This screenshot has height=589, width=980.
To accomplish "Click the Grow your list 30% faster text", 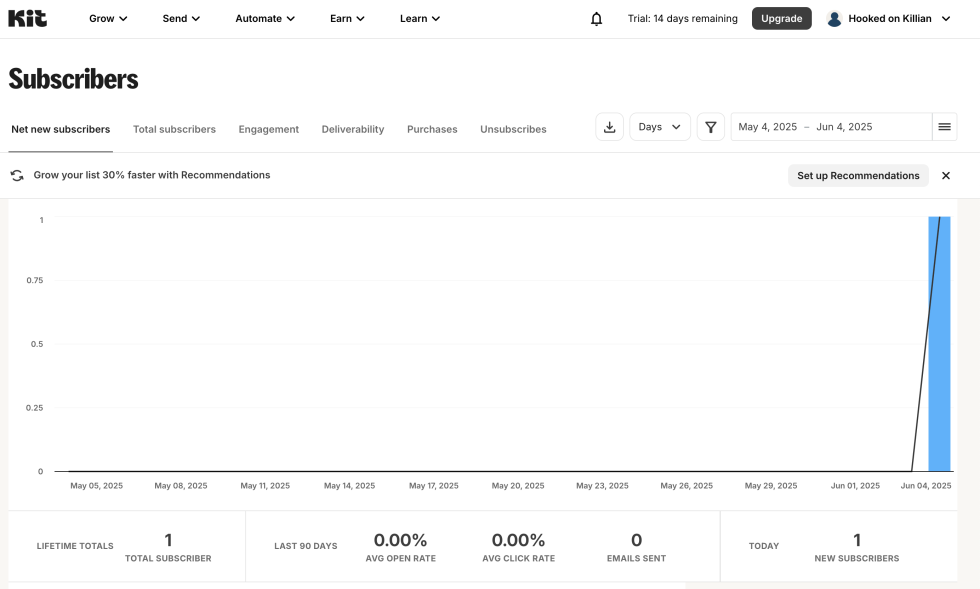I will (152, 175).
